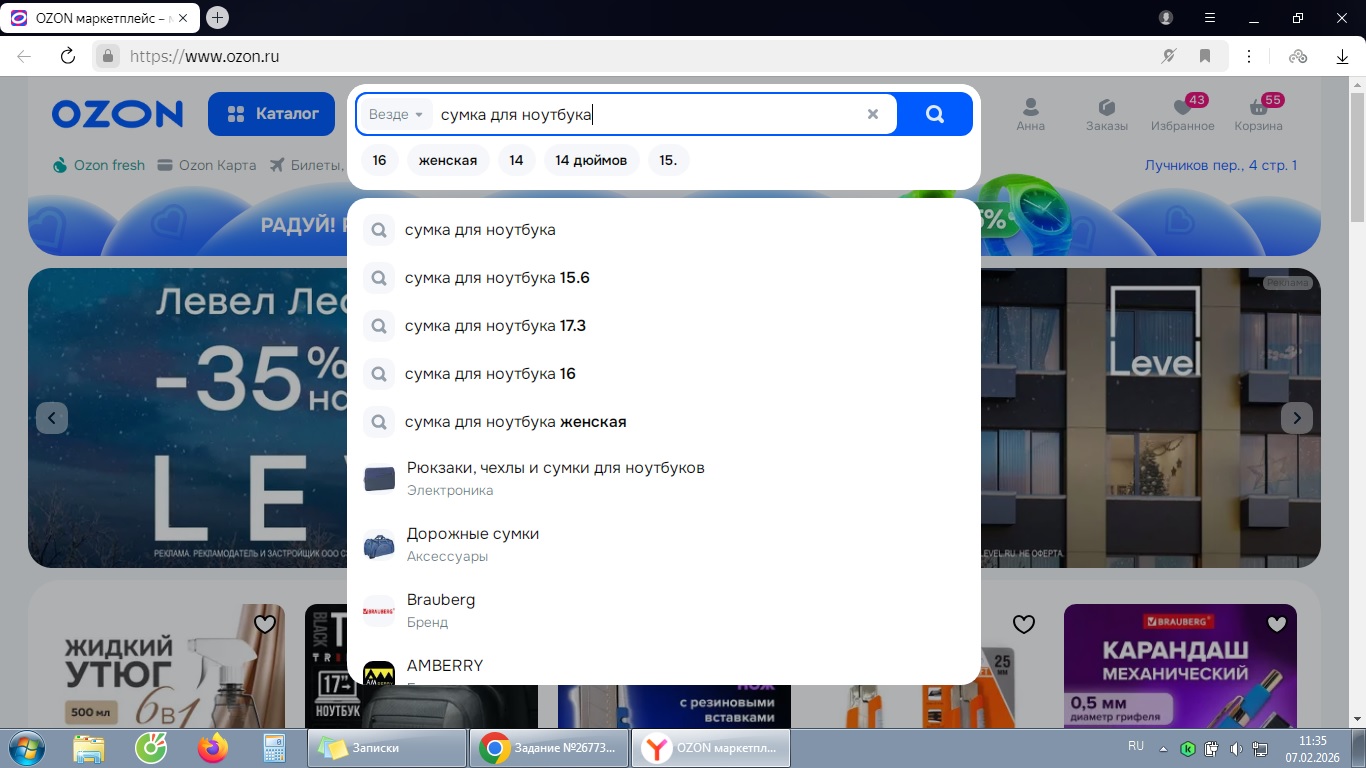Choose suggestion 'сумка для ноутбука 15.6'

[x=663, y=278]
